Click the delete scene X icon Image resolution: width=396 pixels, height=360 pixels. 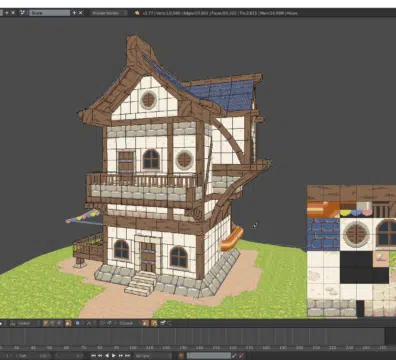pos(80,13)
